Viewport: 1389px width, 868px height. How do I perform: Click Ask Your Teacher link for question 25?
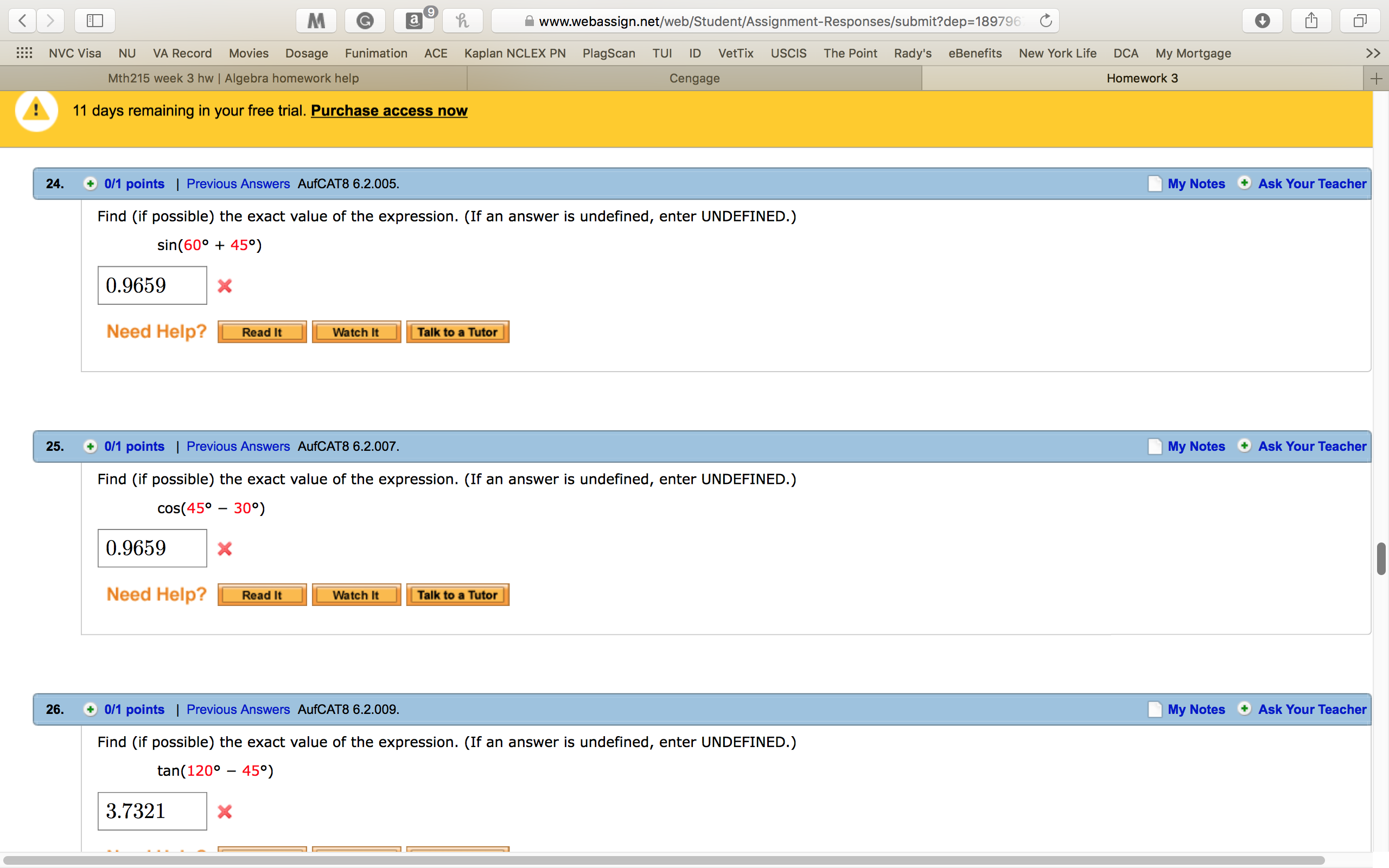[1312, 446]
